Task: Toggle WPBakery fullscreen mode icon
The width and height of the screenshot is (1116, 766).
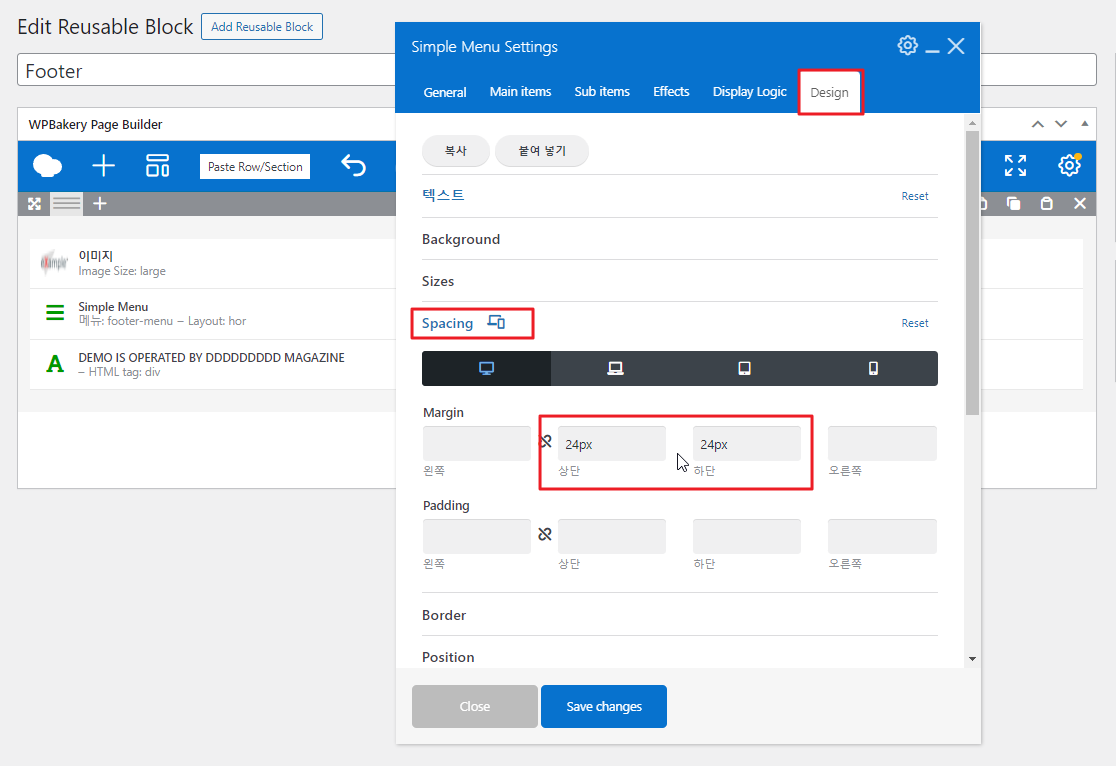Action: (1016, 166)
